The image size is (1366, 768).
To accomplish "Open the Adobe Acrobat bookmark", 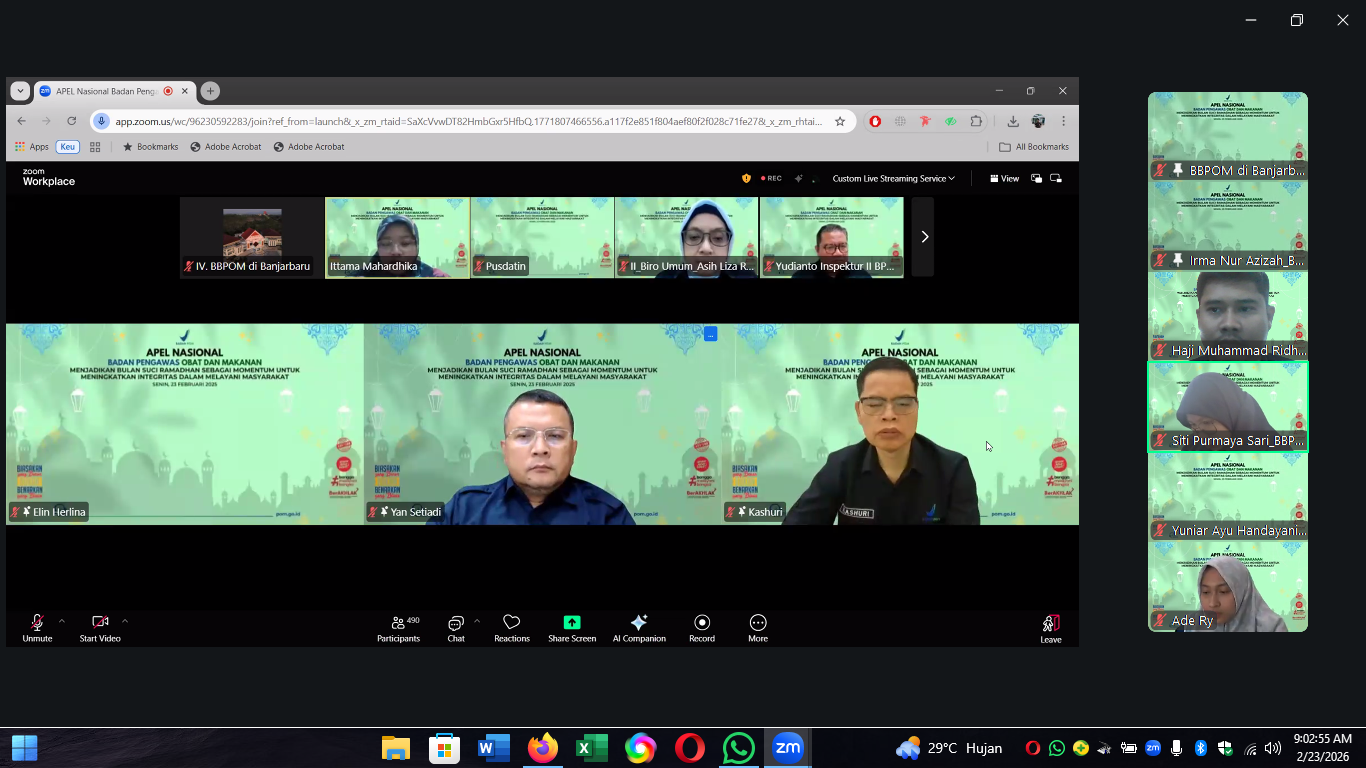I will (226, 147).
